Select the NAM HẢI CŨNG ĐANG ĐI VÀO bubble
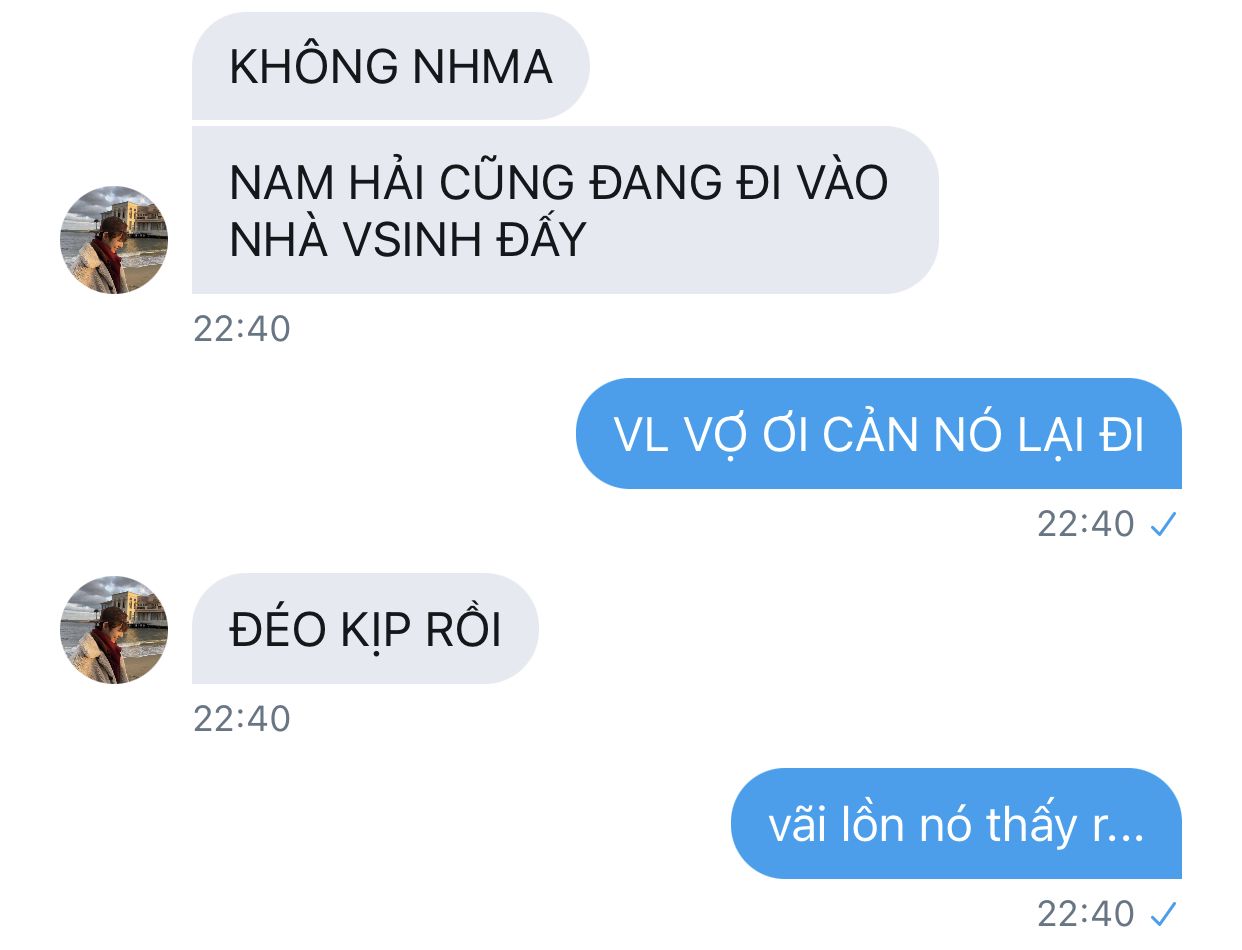The image size is (1242, 950). coord(565,210)
